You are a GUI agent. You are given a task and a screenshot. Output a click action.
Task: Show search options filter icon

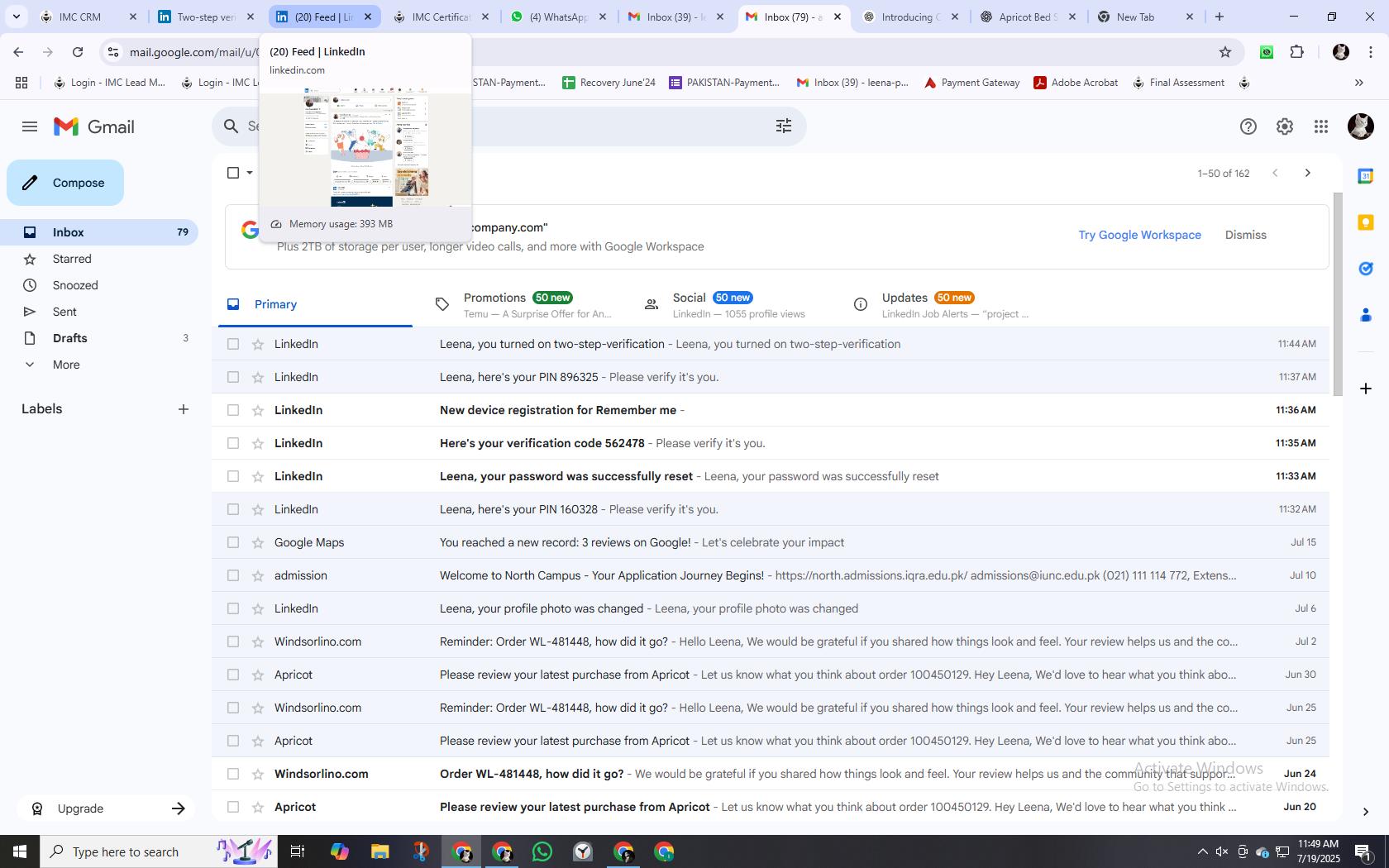(784, 126)
